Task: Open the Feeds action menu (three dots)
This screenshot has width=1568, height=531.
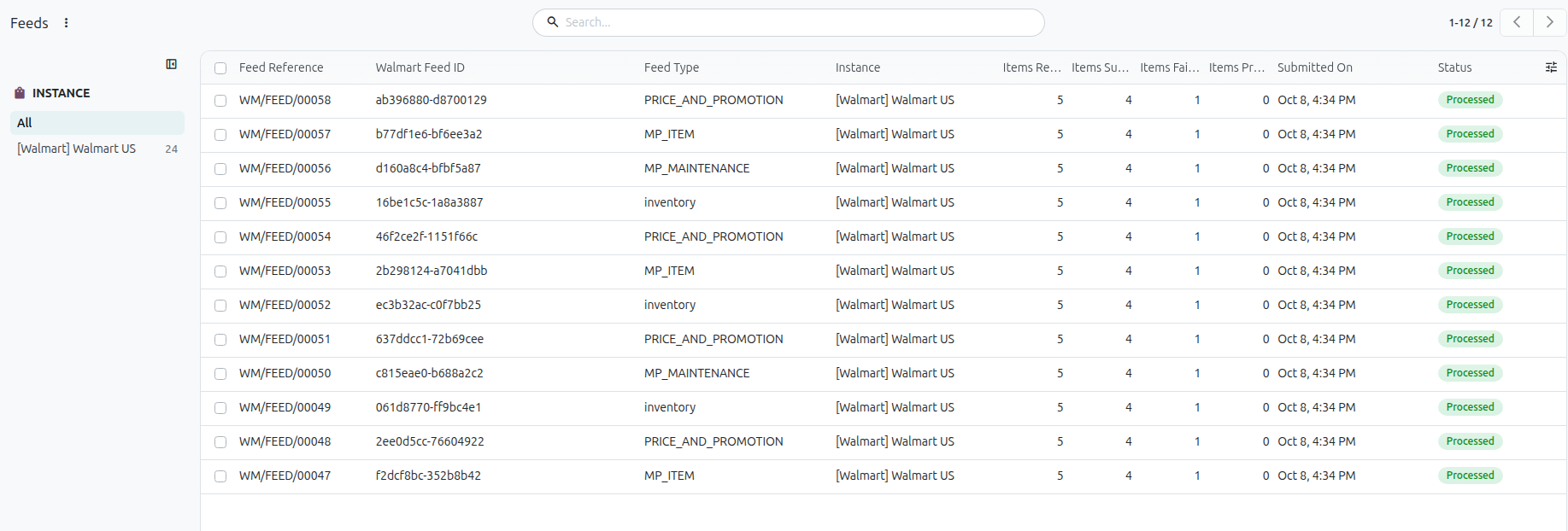Action: (66, 23)
